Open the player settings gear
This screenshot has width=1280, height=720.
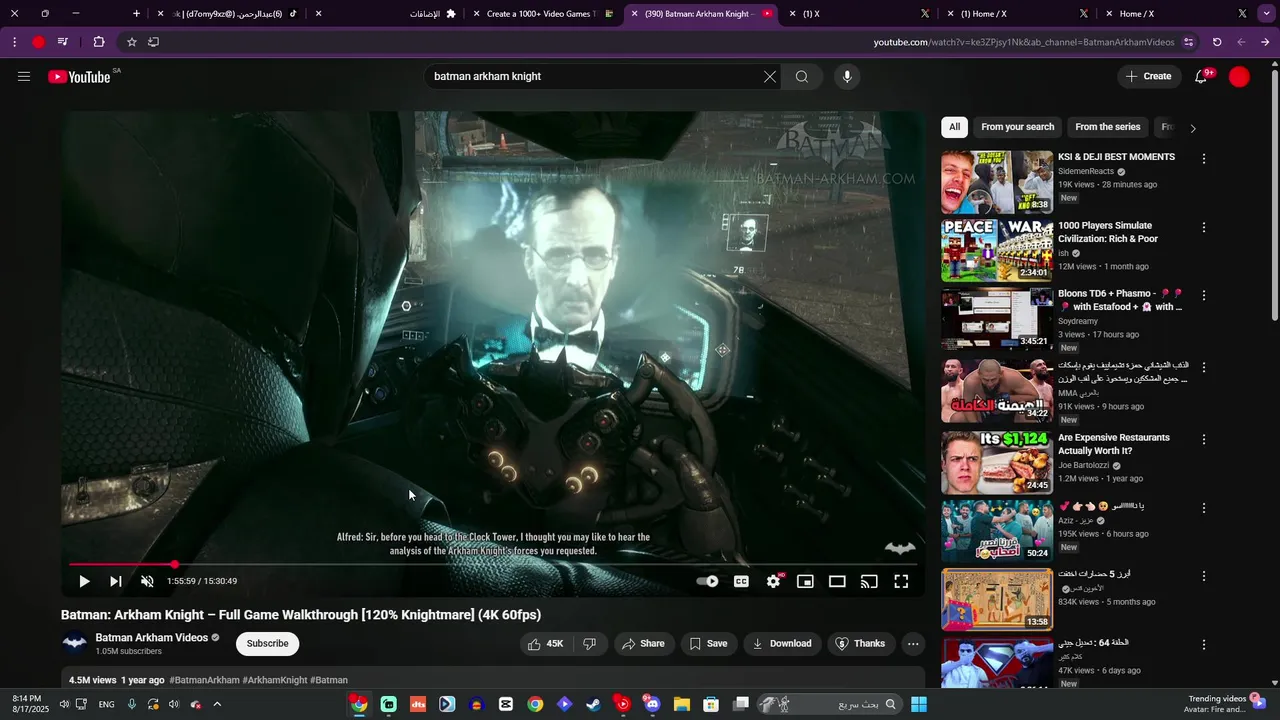click(x=773, y=581)
